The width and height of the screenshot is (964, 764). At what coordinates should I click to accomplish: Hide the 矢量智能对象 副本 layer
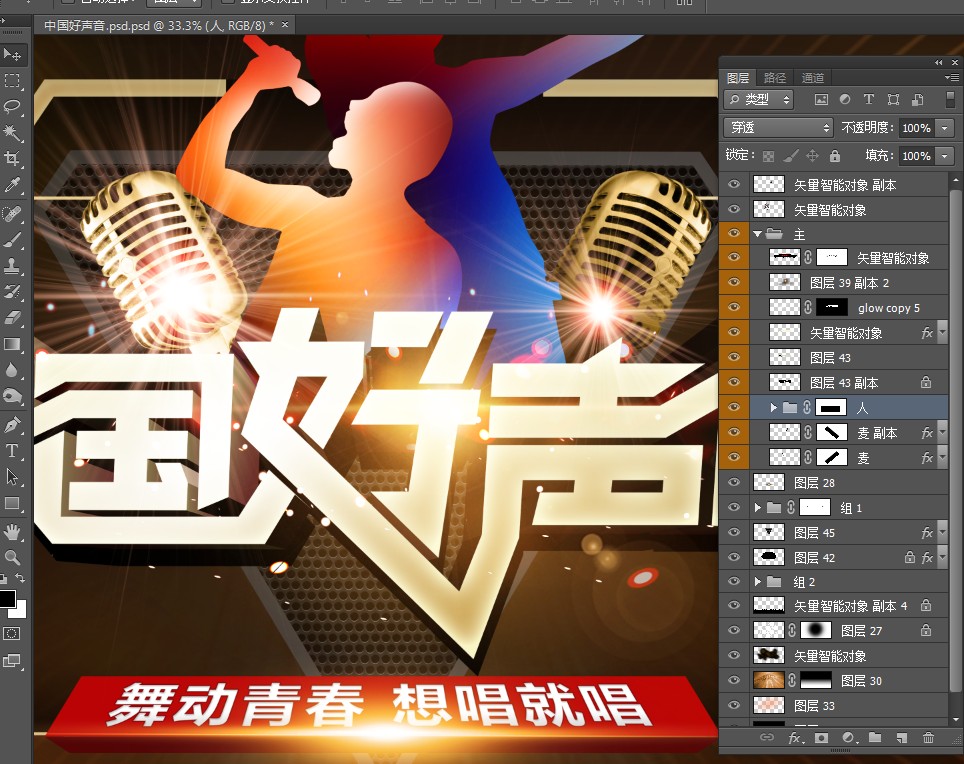click(734, 184)
